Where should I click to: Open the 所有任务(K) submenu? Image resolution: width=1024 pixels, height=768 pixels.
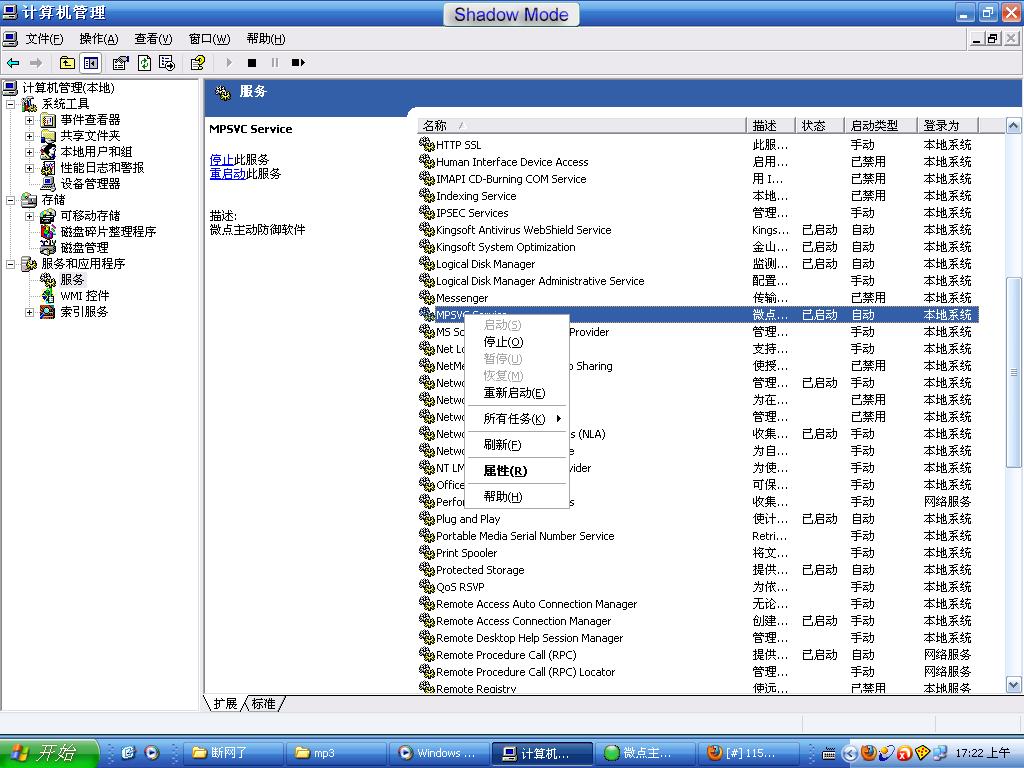click(516, 419)
